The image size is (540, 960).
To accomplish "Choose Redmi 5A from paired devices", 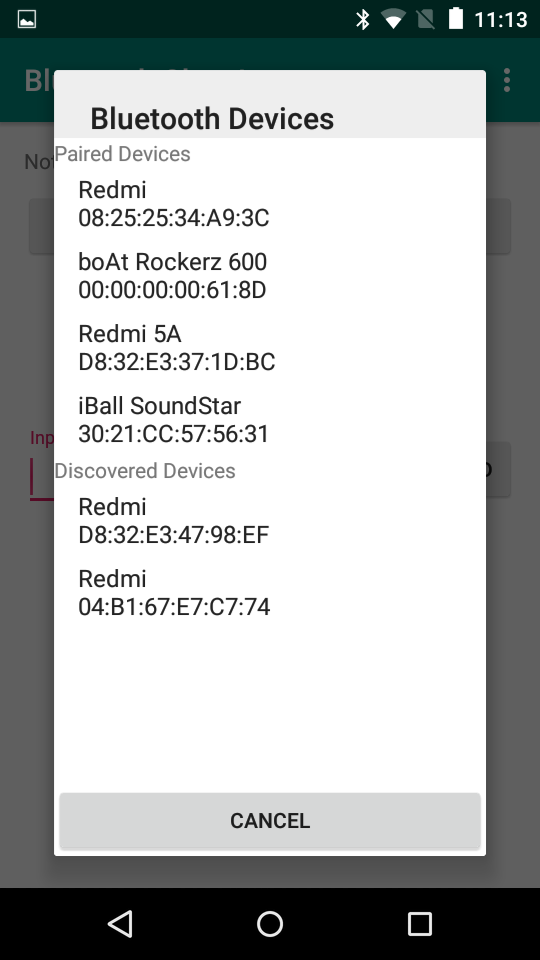I will tap(270, 348).
